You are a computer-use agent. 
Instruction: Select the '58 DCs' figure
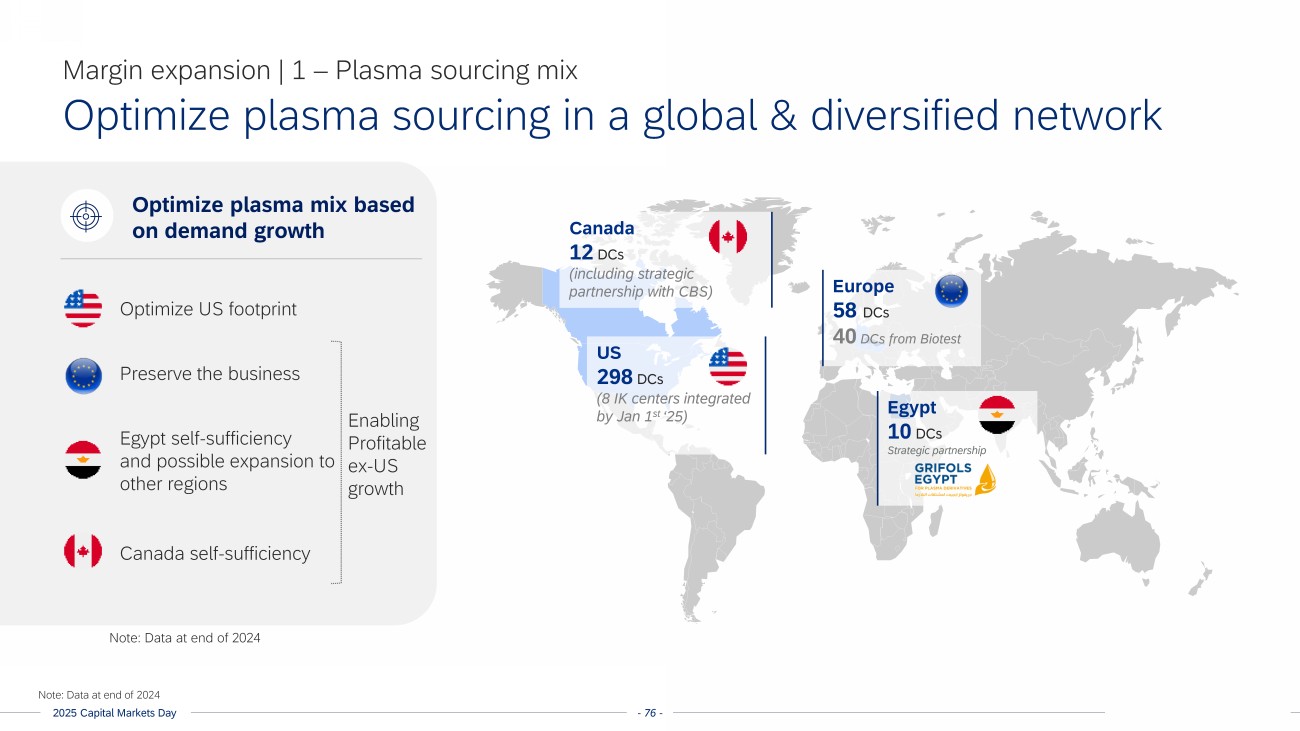coord(861,311)
